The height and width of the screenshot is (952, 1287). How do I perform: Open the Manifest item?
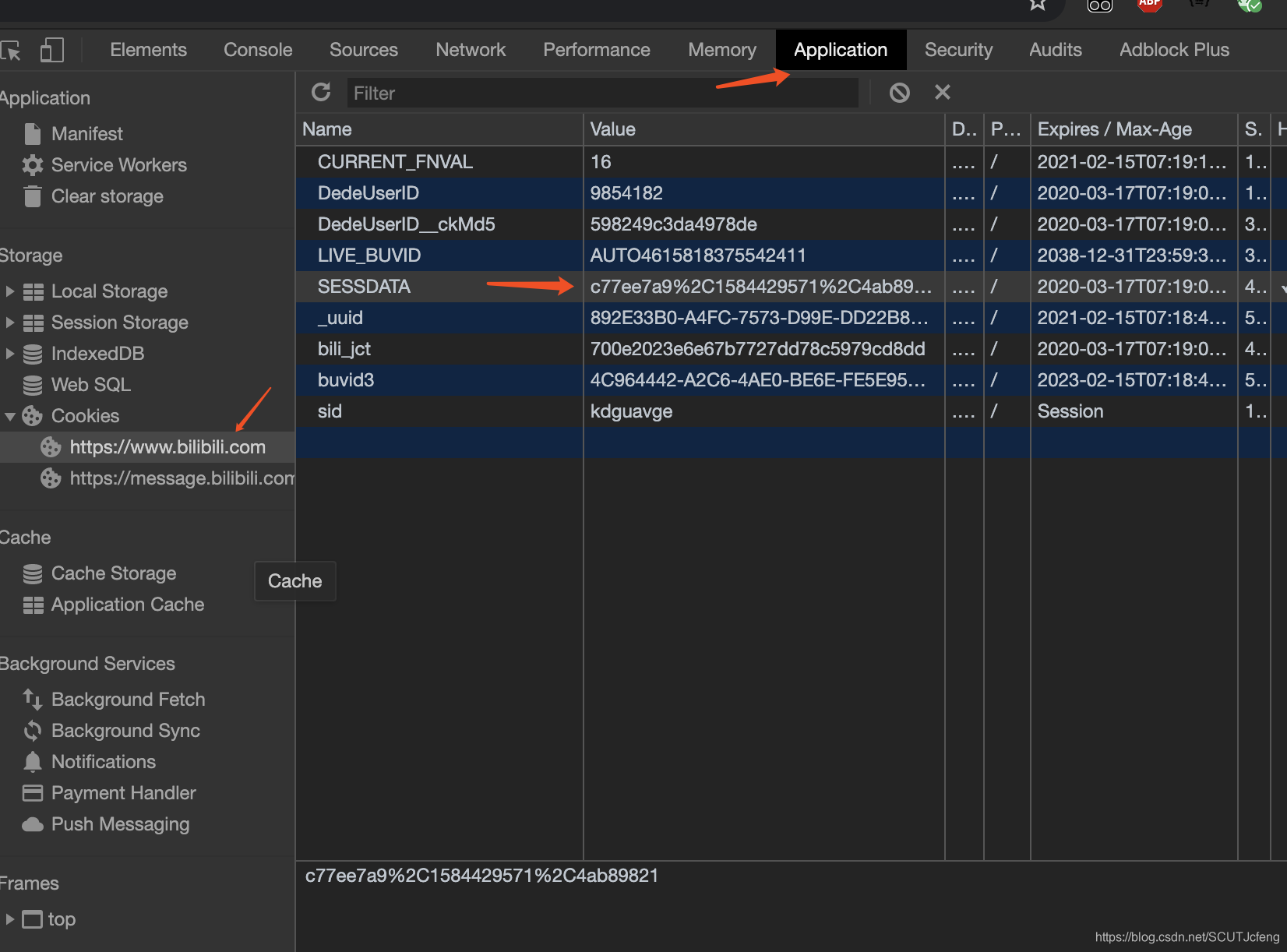(x=87, y=134)
